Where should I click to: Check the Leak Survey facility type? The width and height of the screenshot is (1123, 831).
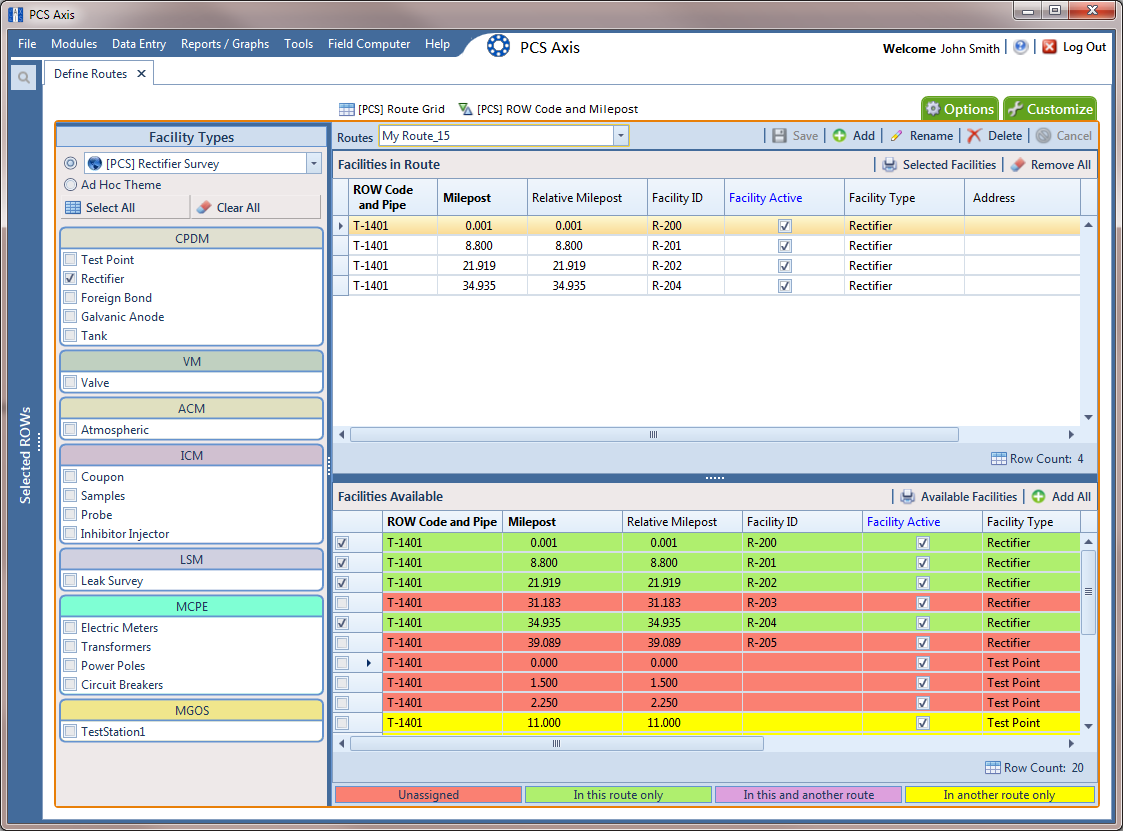[x=70, y=580]
